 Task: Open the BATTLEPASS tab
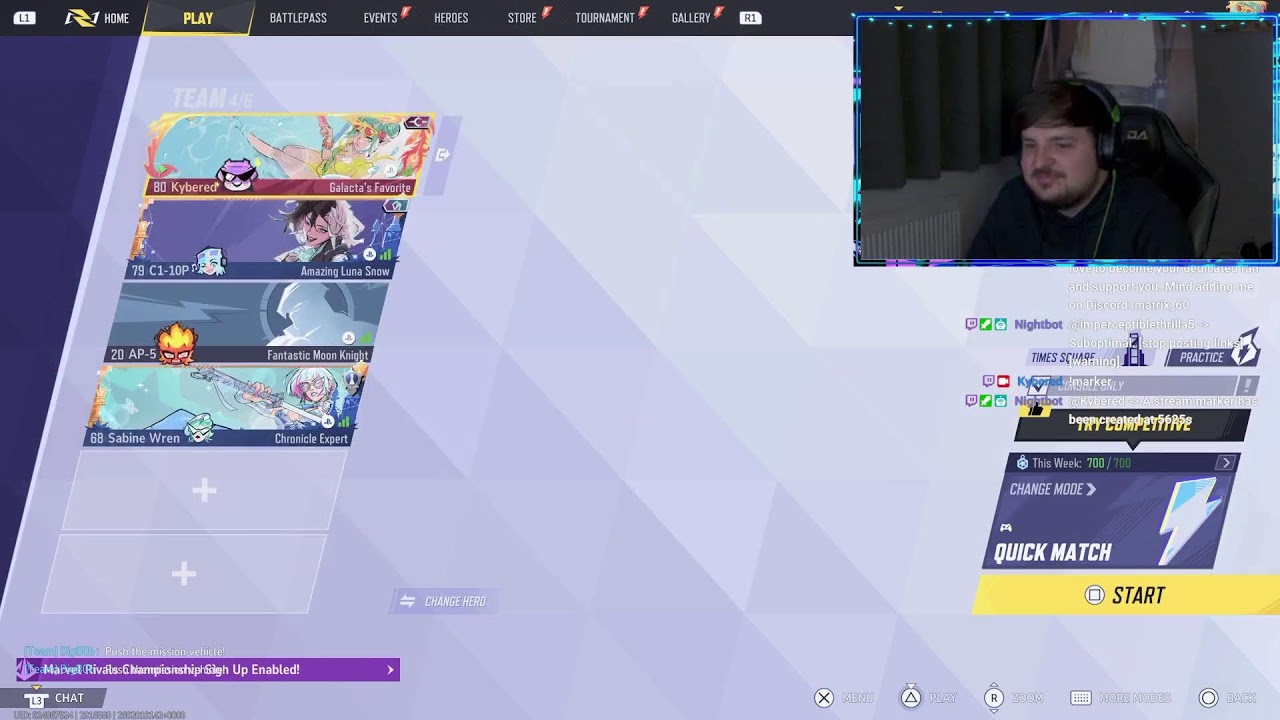click(298, 18)
